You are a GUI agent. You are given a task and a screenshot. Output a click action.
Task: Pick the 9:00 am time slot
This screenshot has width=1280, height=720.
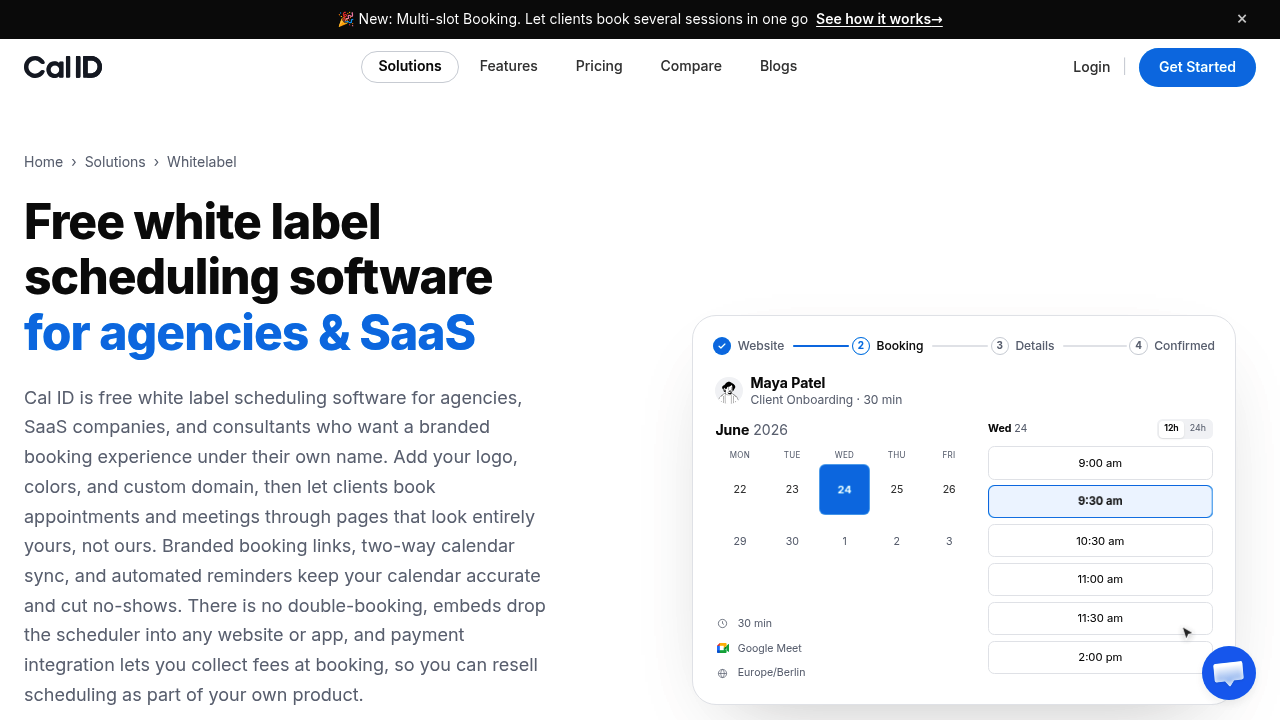pyautogui.click(x=1100, y=463)
